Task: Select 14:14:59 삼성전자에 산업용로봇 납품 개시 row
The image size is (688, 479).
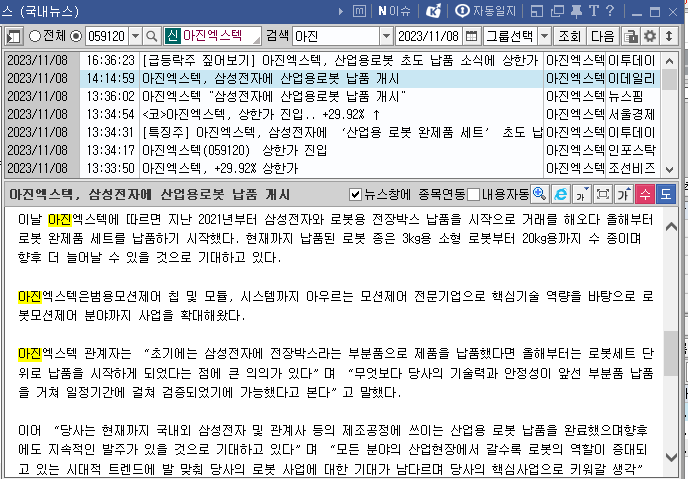Action: coord(332,78)
